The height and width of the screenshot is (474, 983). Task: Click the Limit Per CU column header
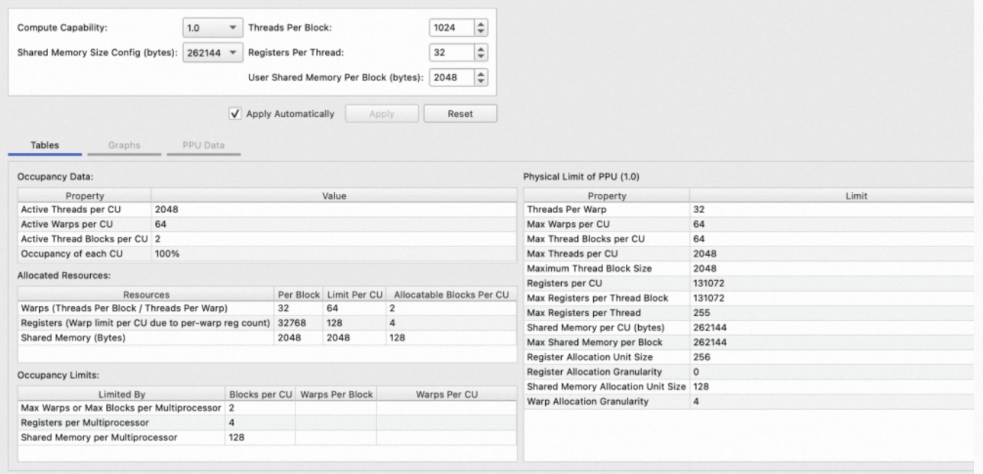354,294
